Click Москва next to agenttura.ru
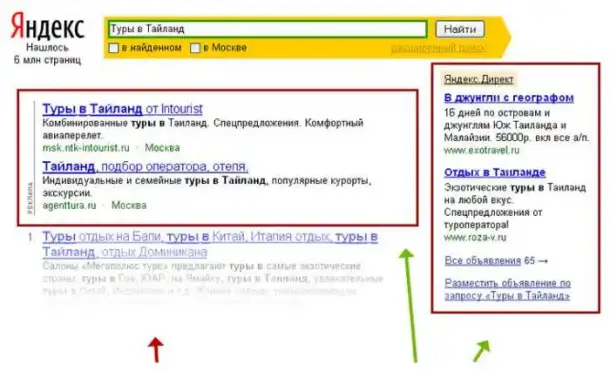This screenshot has width=610, height=371. click(x=129, y=205)
